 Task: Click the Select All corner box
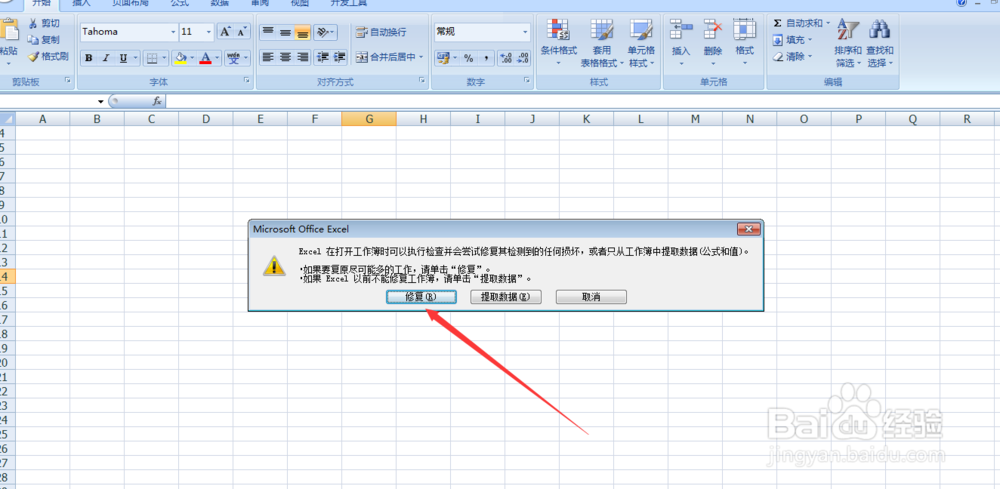click(x=7, y=119)
